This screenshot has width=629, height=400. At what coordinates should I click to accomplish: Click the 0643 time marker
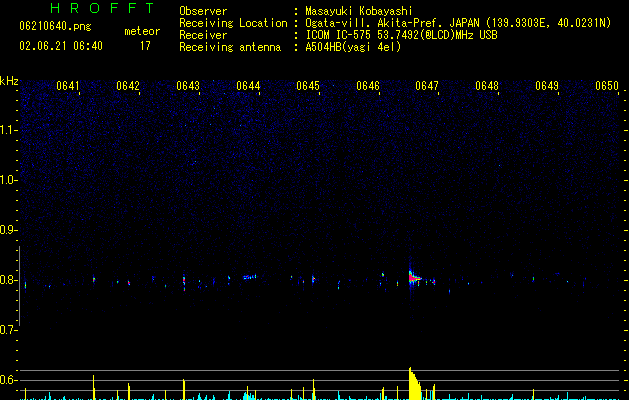pos(188,86)
